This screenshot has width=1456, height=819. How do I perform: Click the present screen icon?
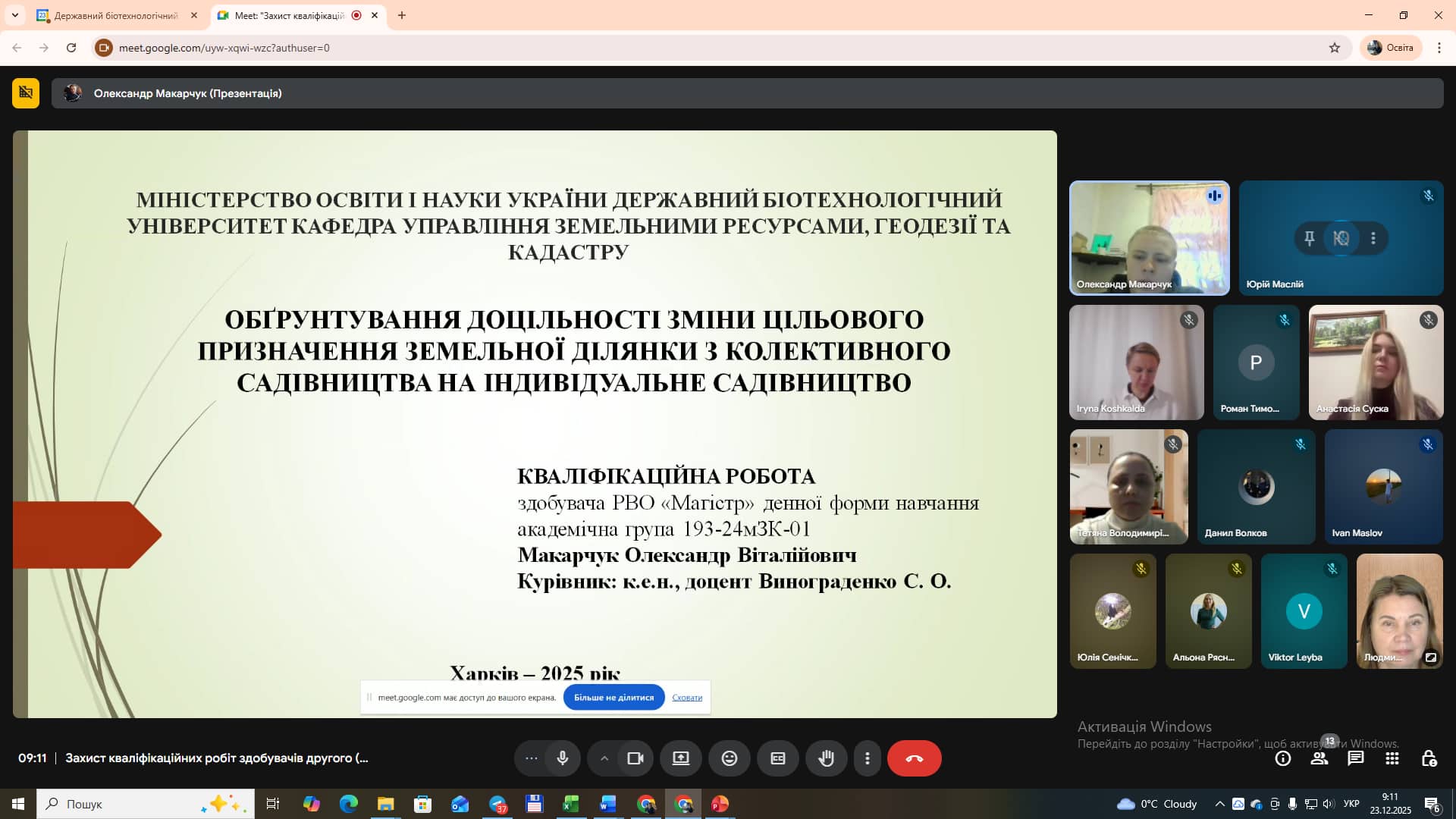(680, 758)
